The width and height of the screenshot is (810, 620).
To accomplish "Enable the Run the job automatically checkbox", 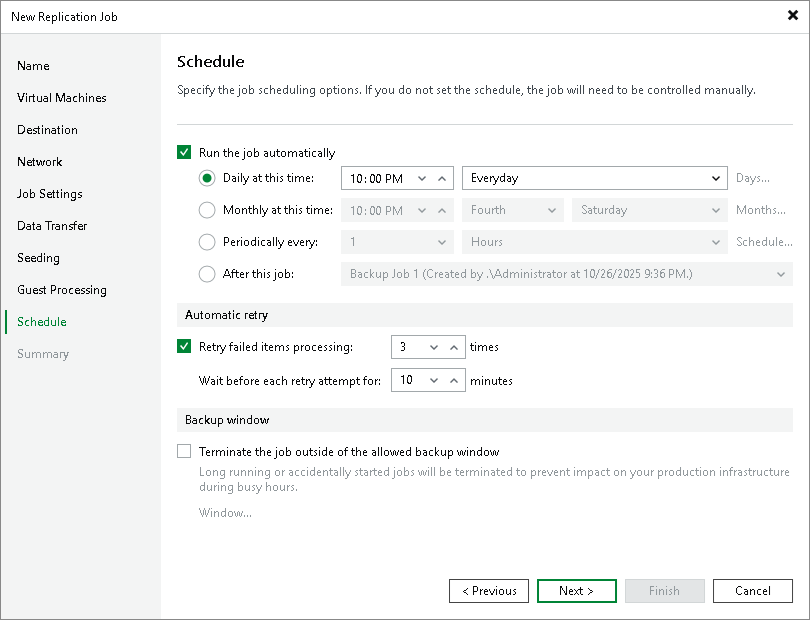I will click(x=185, y=152).
